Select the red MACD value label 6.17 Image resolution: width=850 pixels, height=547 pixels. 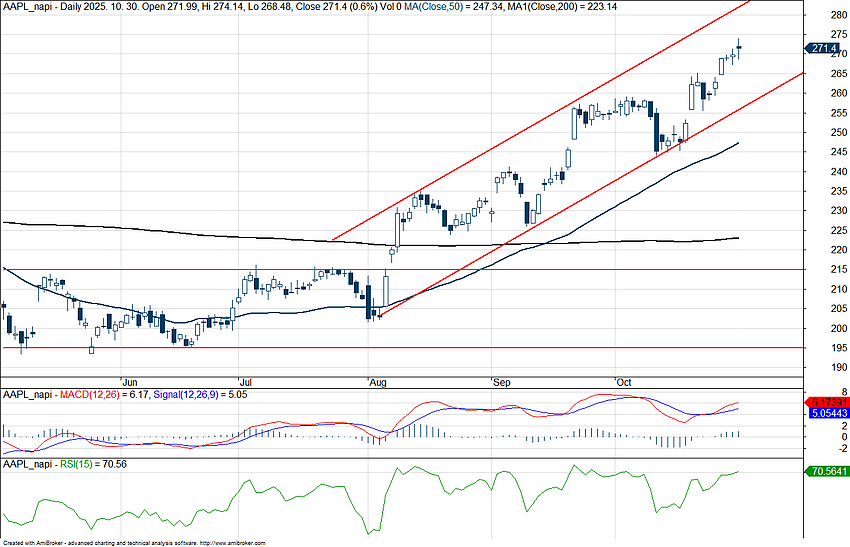tap(825, 402)
